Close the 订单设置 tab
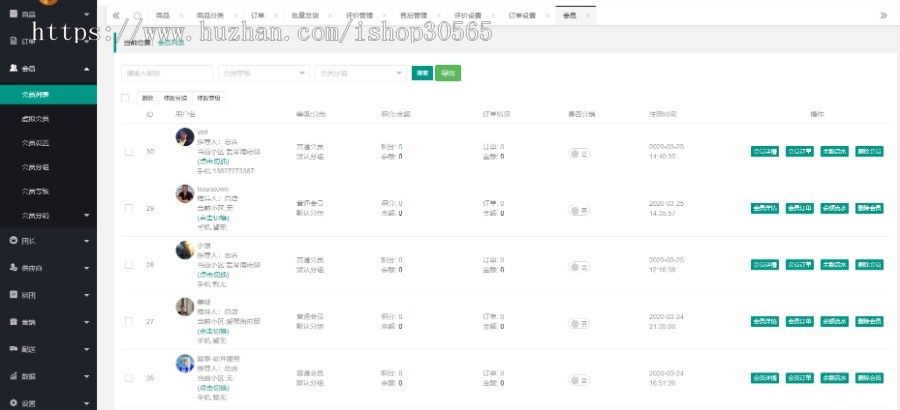Screen dimensions: 900x410 click(x=546, y=16)
